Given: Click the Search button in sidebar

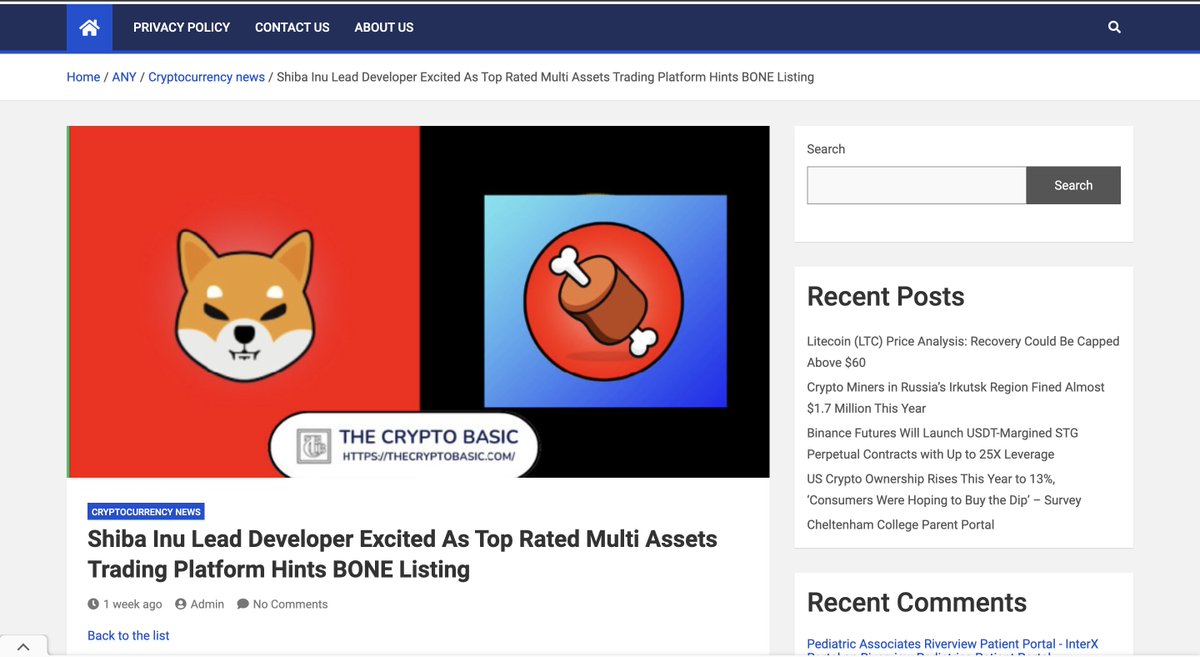Looking at the screenshot, I should coord(1073,185).
